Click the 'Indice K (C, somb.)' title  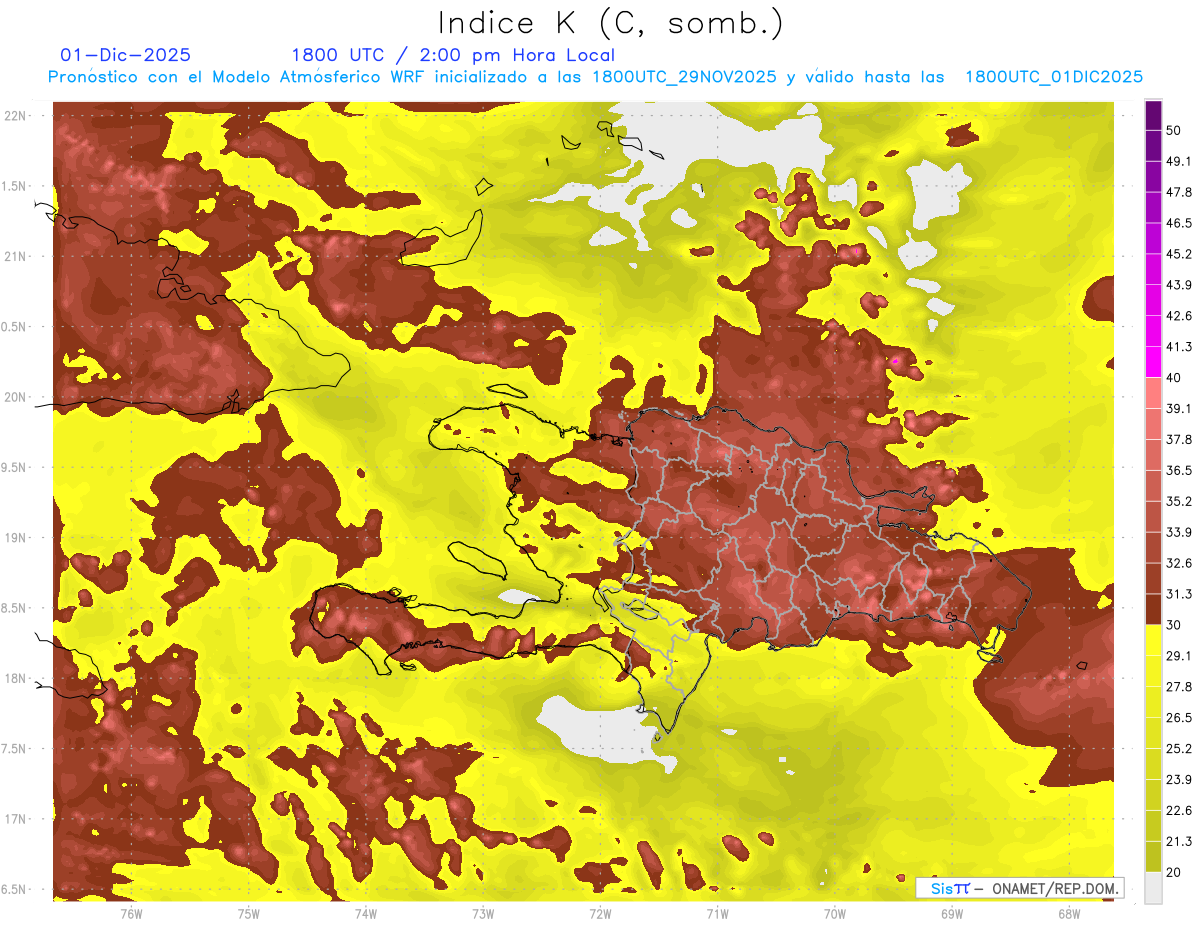click(610, 23)
